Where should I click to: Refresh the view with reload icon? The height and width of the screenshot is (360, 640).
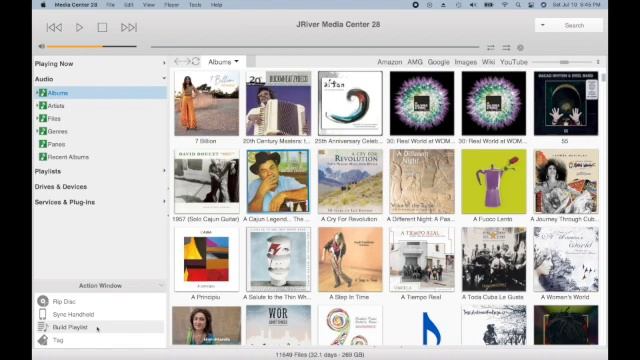196,61
